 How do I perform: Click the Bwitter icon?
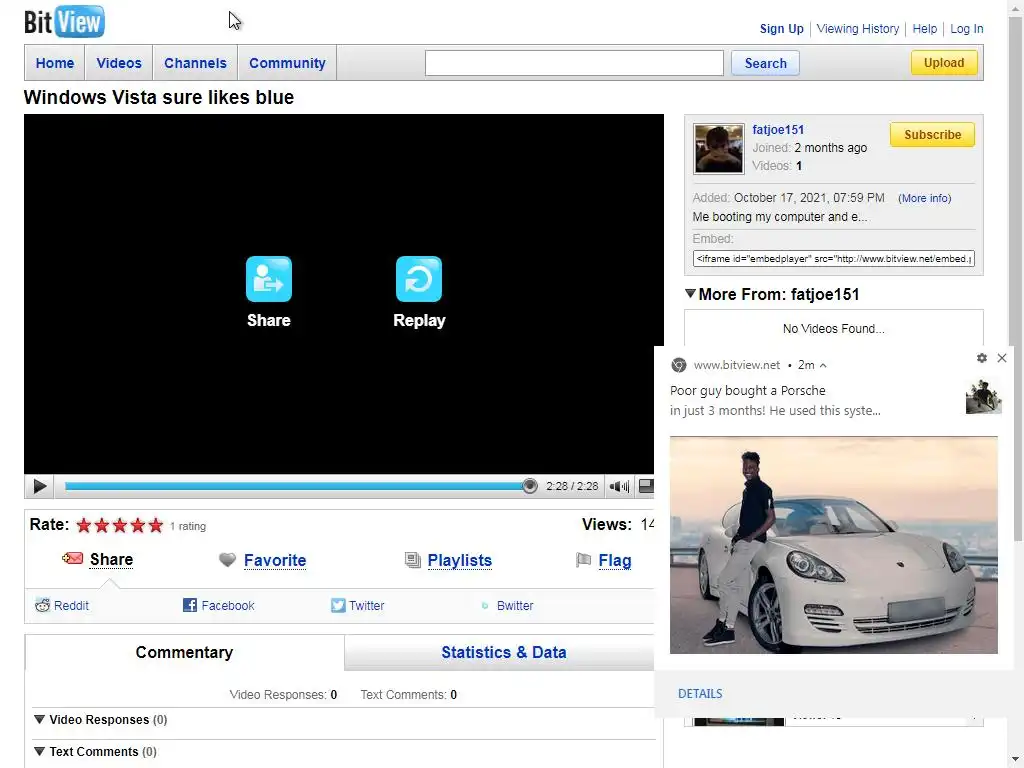pyautogui.click(x=485, y=605)
